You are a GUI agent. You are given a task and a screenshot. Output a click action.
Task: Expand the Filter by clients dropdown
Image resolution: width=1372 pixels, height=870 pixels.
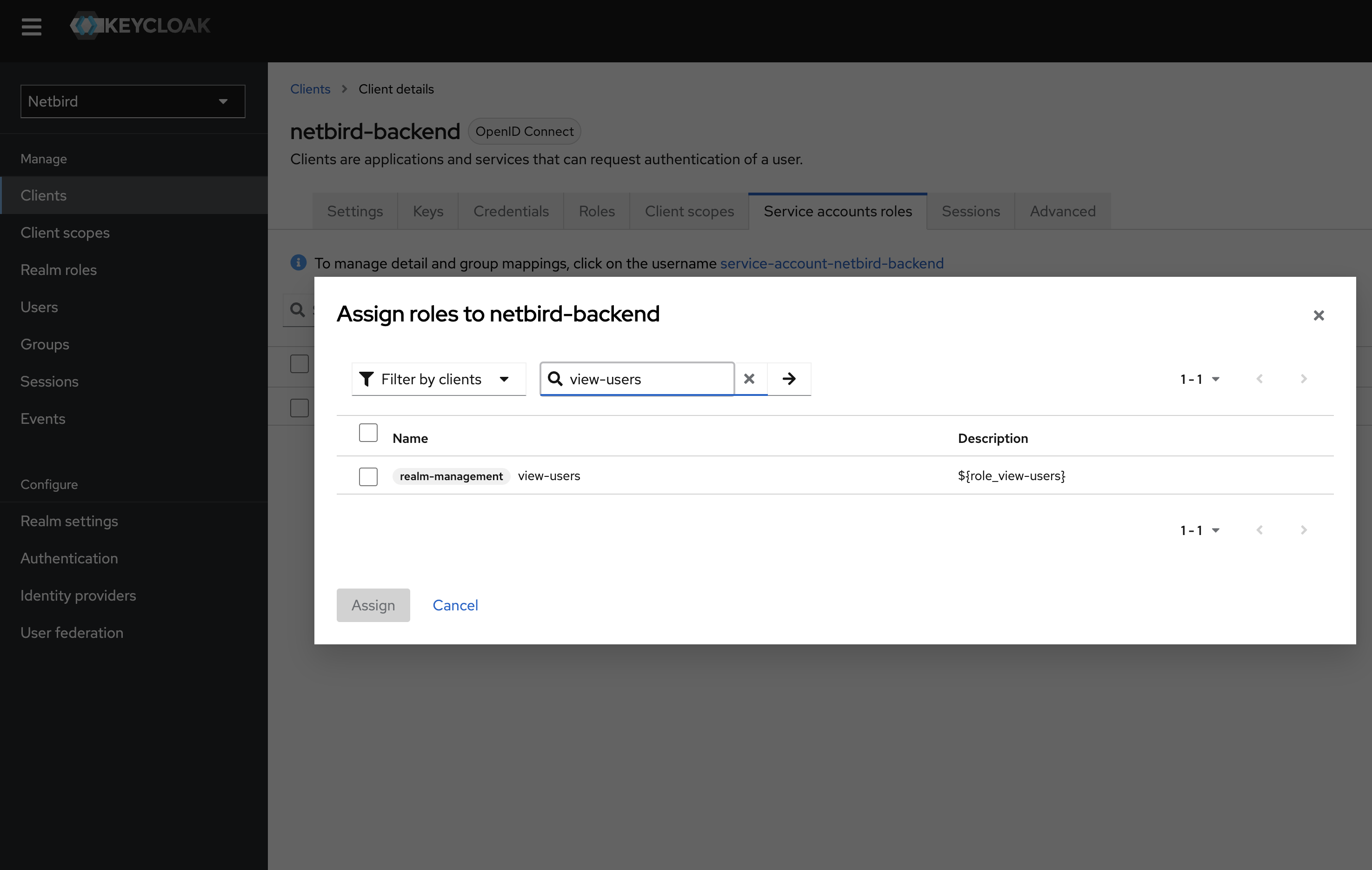439,379
